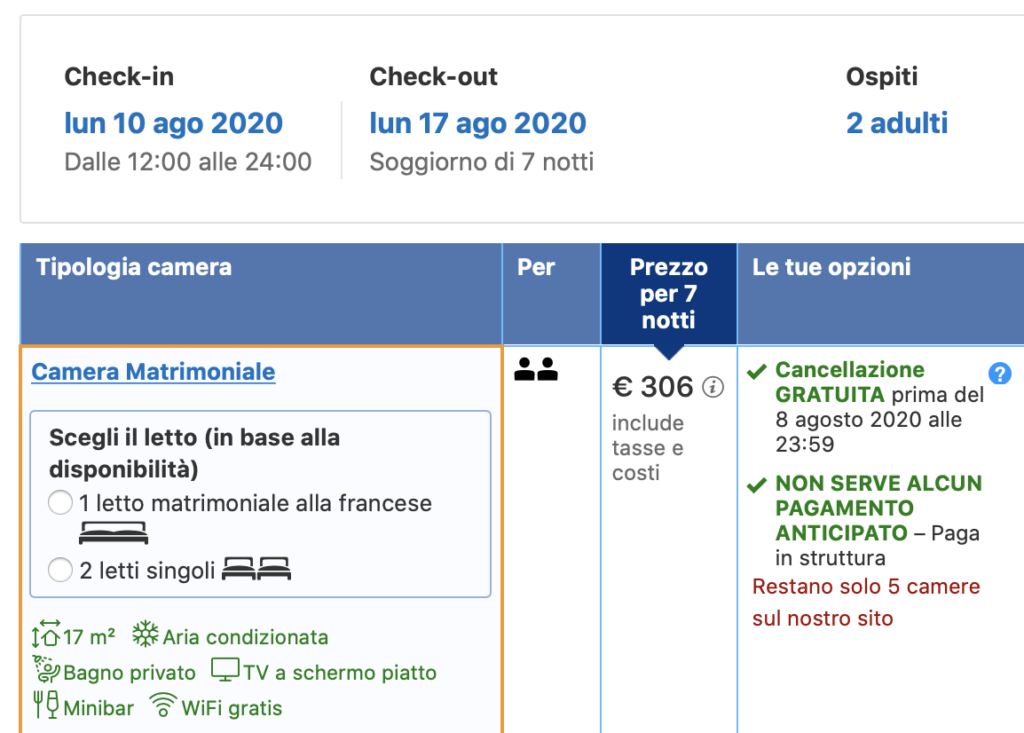Viewport: 1024px width, 733px height.
Task: Click the two-person occupancy icon
Action: tap(536, 370)
